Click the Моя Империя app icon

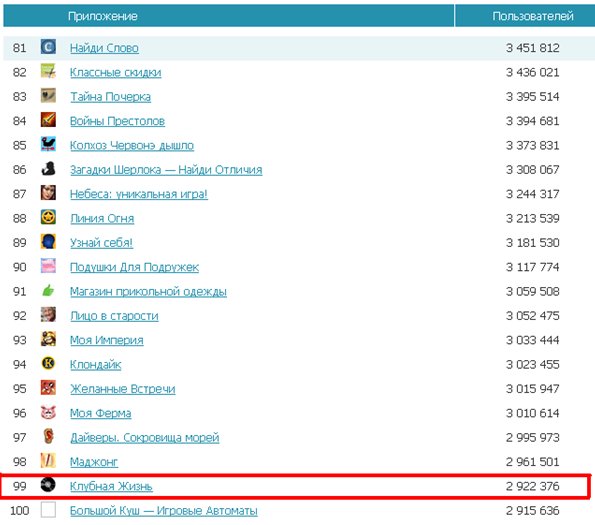[48, 339]
